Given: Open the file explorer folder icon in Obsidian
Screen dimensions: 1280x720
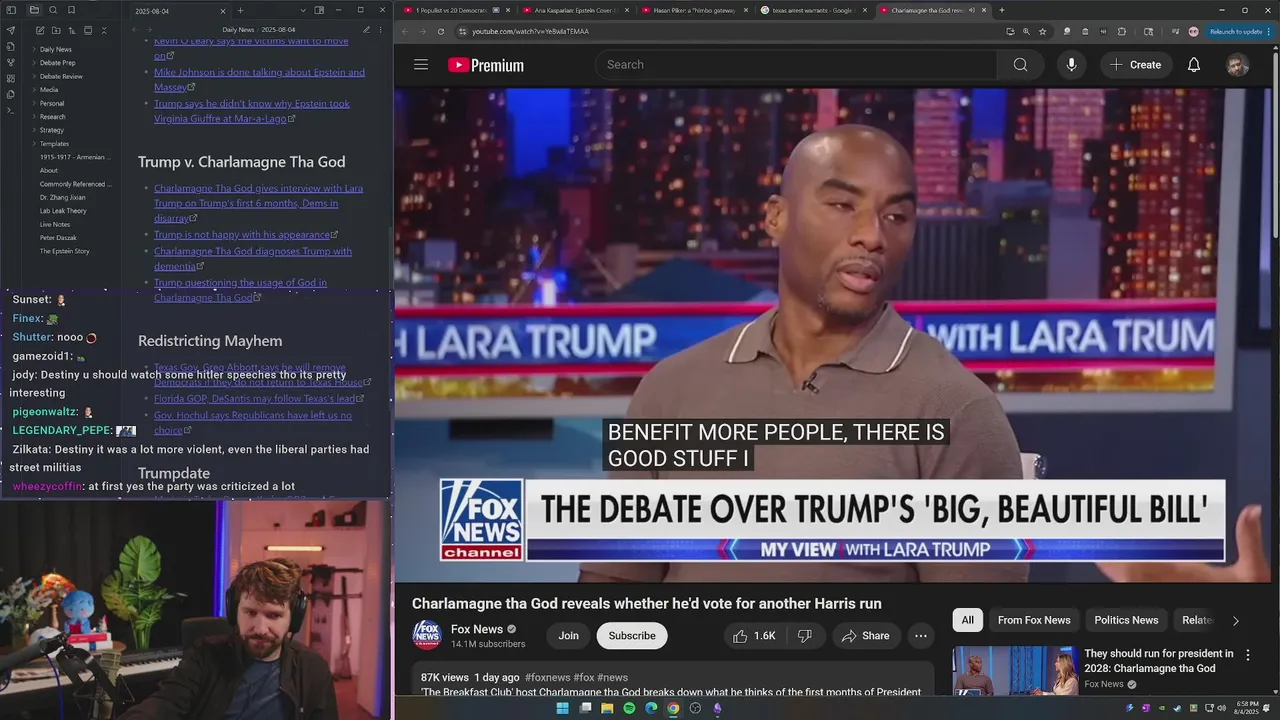Looking at the screenshot, I should coord(34,10).
